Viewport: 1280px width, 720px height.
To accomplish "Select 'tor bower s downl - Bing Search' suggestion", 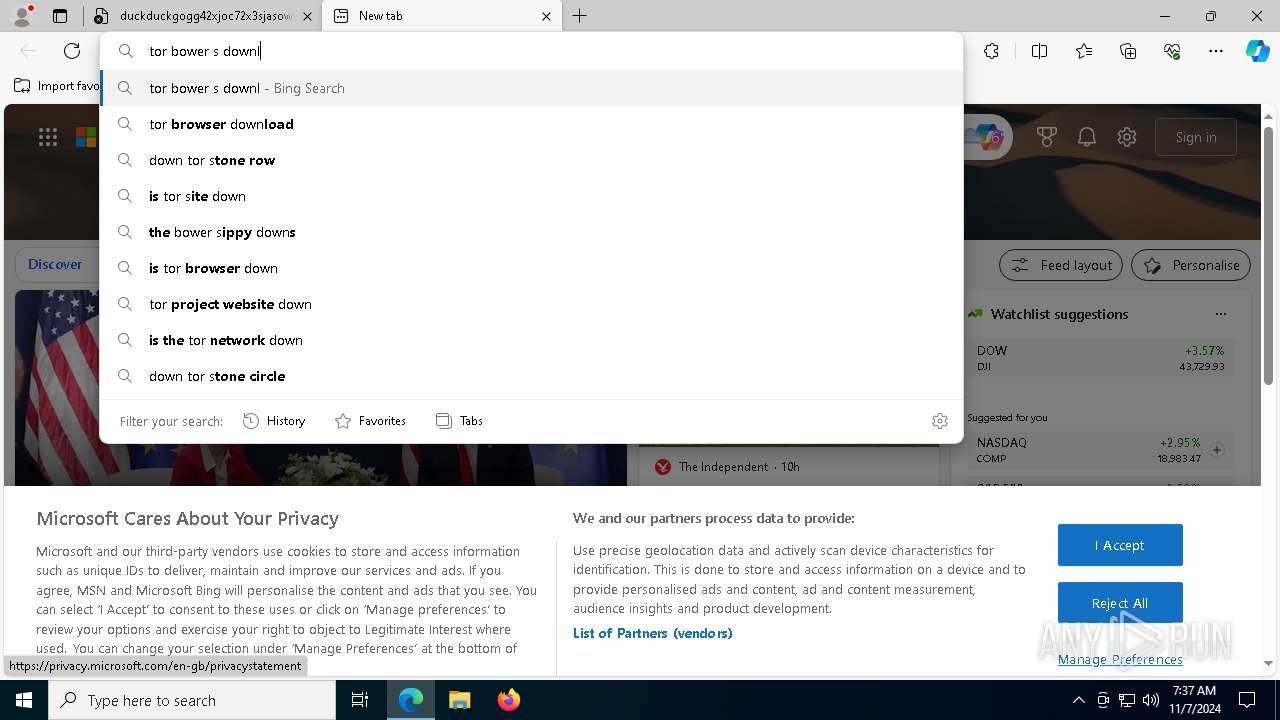I will click(x=531, y=88).
